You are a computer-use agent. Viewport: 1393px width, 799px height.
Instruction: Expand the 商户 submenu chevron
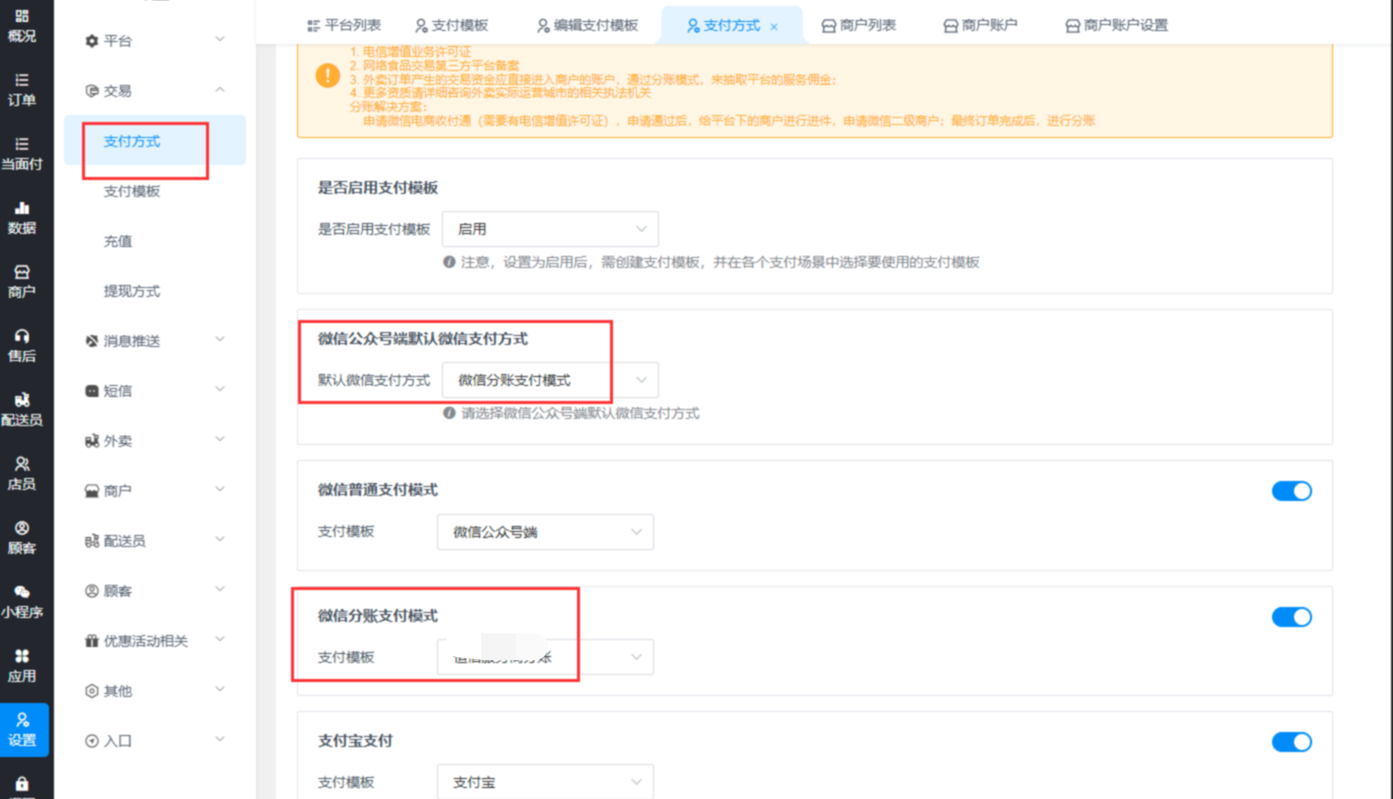[220, 490]
